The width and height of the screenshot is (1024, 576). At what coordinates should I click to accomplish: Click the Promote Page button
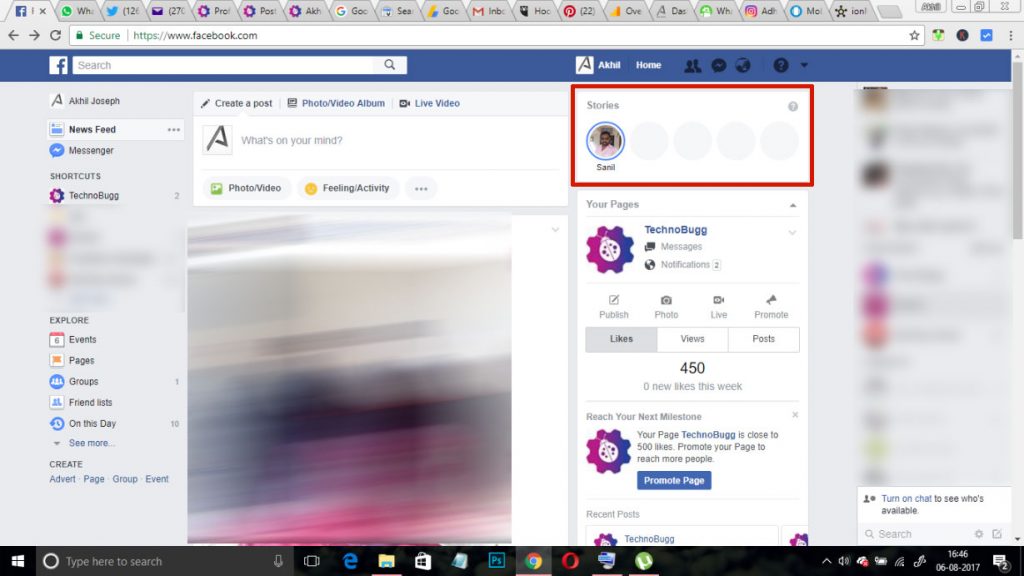pos(674,481)
